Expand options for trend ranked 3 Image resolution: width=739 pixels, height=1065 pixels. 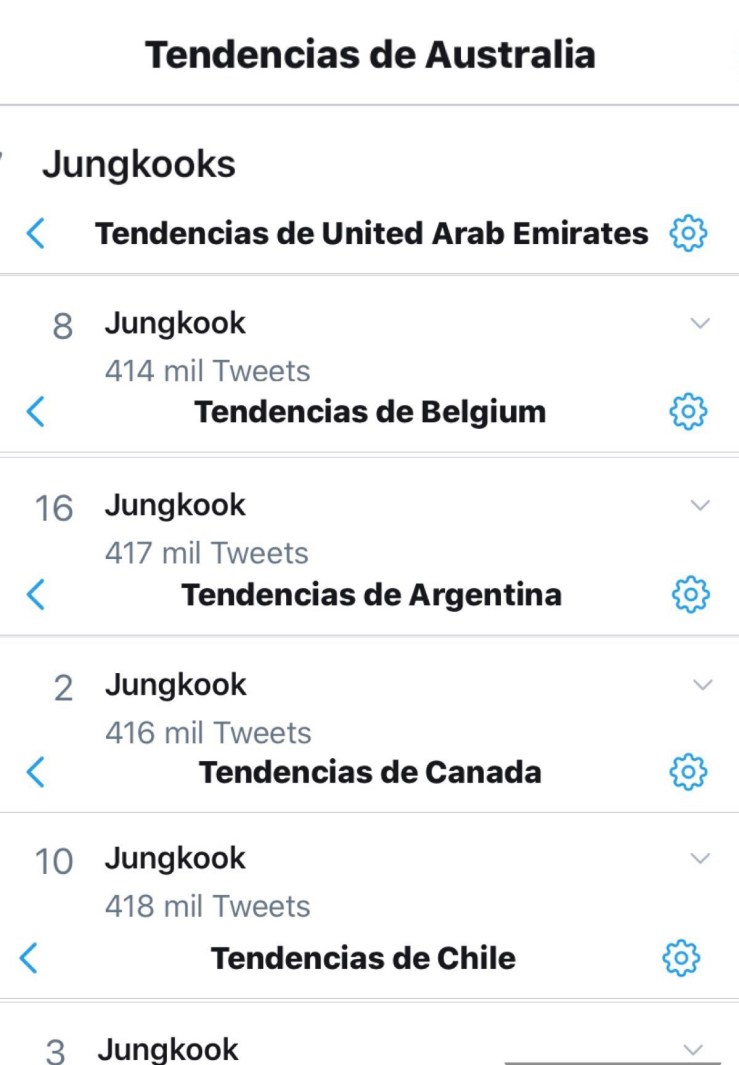pos(693,1049)
